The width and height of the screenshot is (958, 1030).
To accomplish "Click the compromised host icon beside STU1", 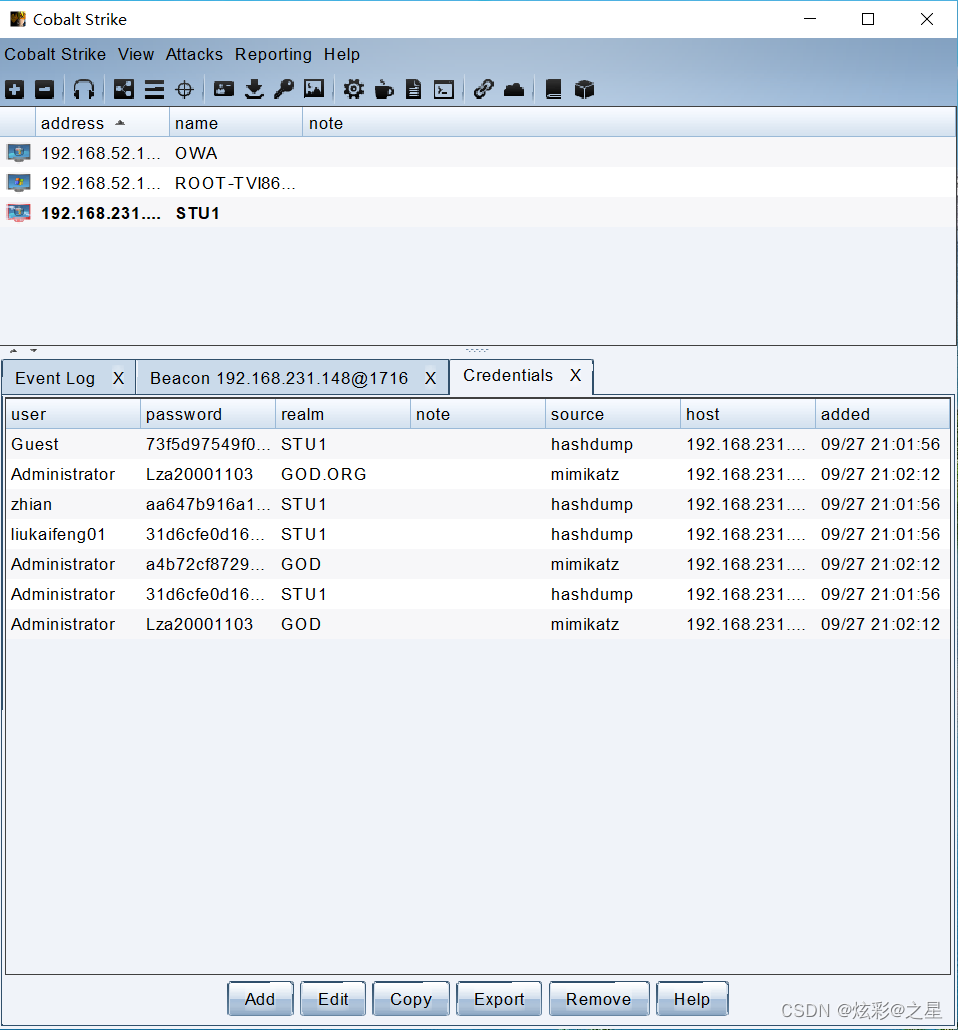I will [x=18, y=213].
